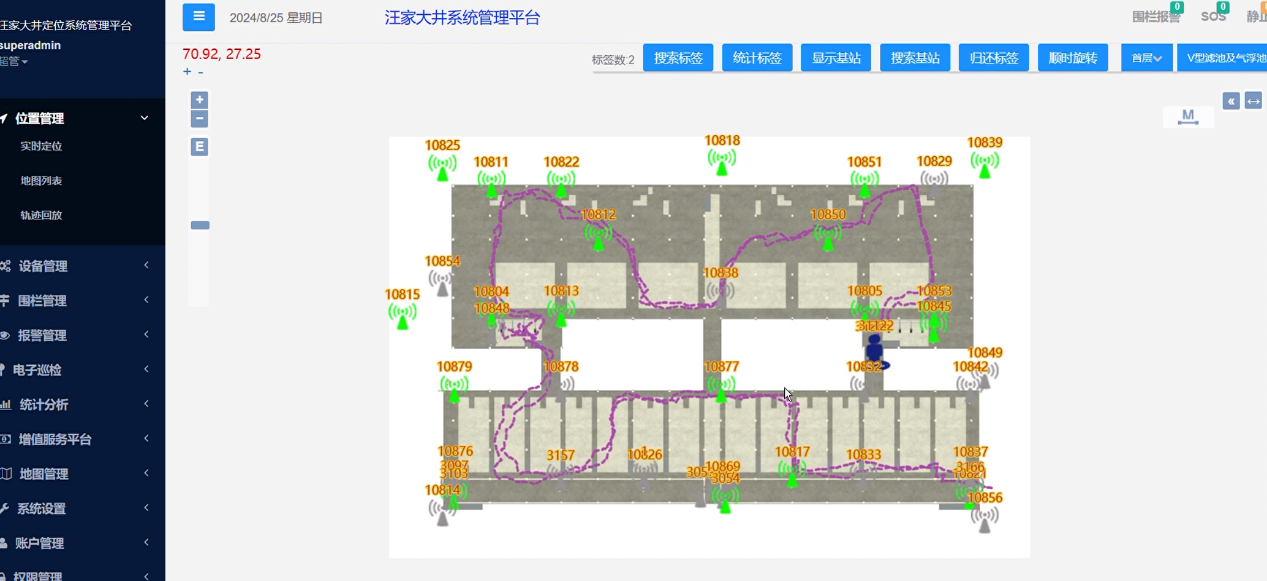Click the map zoom-out minus button

coord(200,119)
